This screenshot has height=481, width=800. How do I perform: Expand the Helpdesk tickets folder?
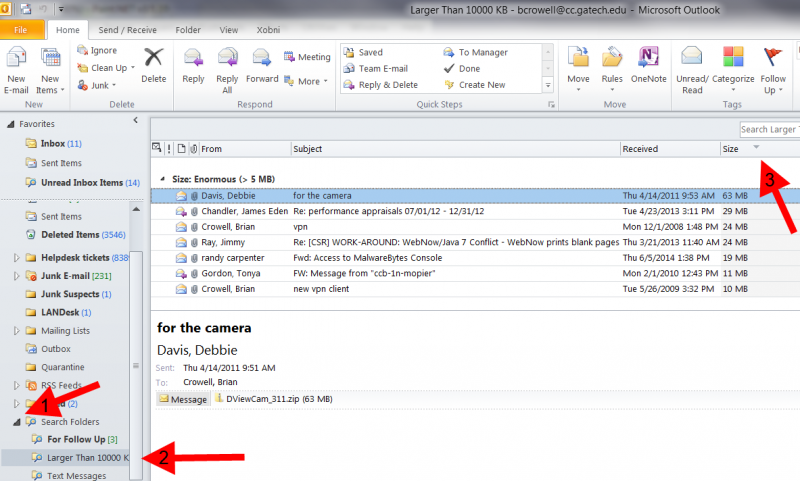pyautogui.click(x=16, y=258)
